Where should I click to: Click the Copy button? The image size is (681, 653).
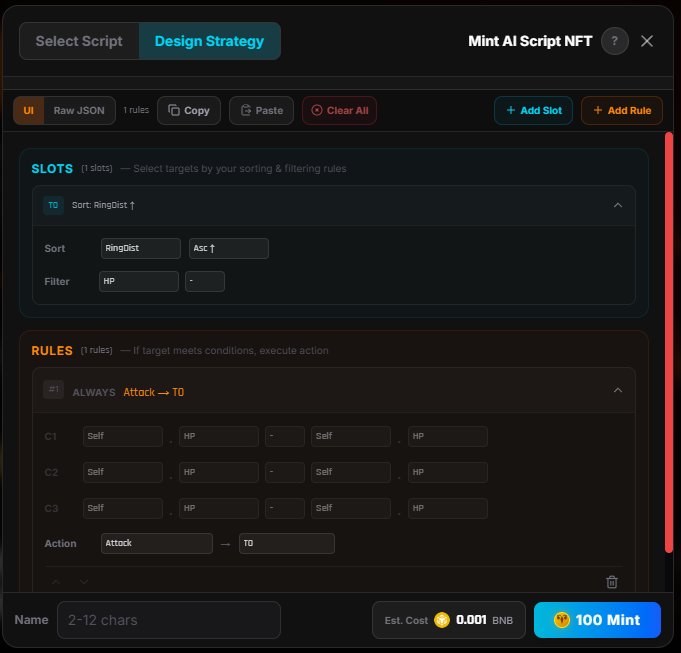(189, 110)
